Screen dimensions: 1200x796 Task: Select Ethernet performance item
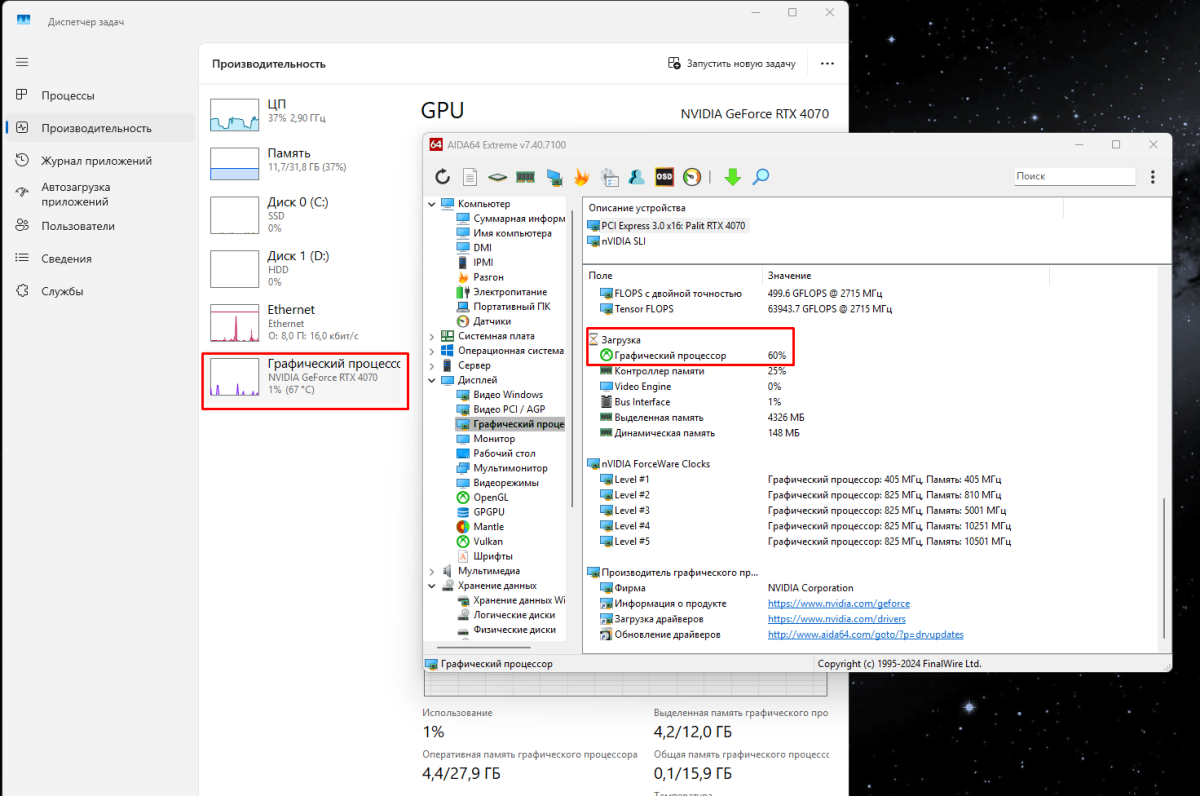click(x=304, y=323)
